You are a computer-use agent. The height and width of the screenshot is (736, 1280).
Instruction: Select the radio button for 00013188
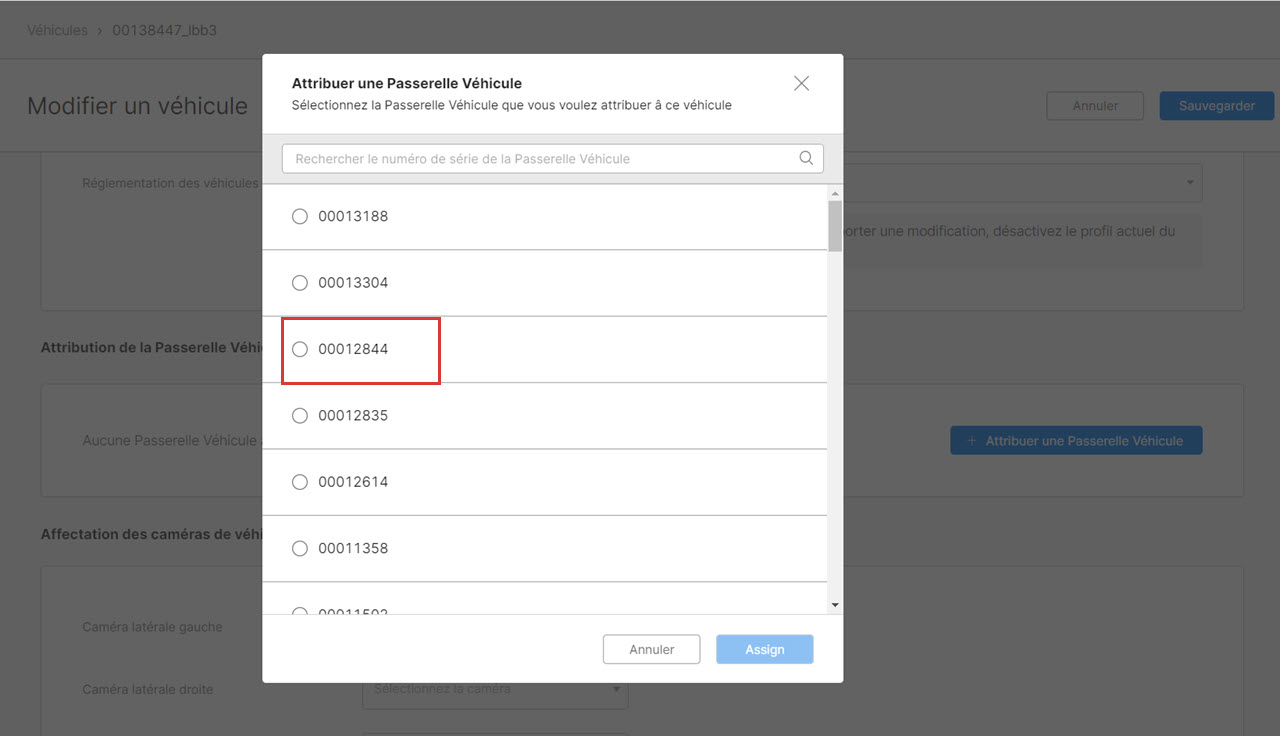pyautogui.click(x=300, y=216)
